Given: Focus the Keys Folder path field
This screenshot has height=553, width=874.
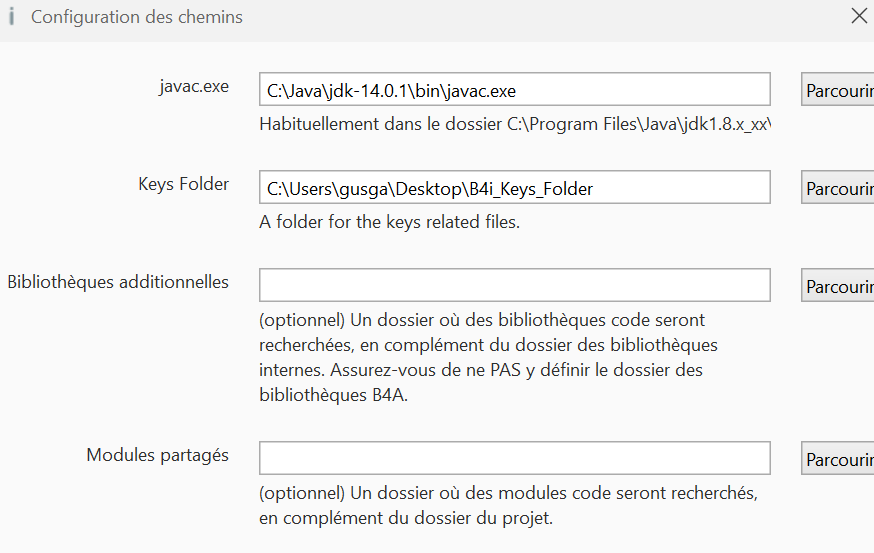Looking at the screenshot, I should click(514, 187).
